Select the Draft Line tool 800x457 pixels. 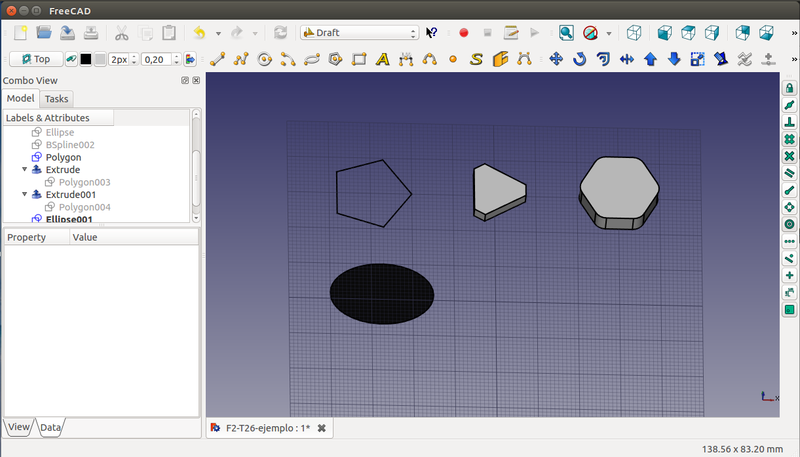217,59
